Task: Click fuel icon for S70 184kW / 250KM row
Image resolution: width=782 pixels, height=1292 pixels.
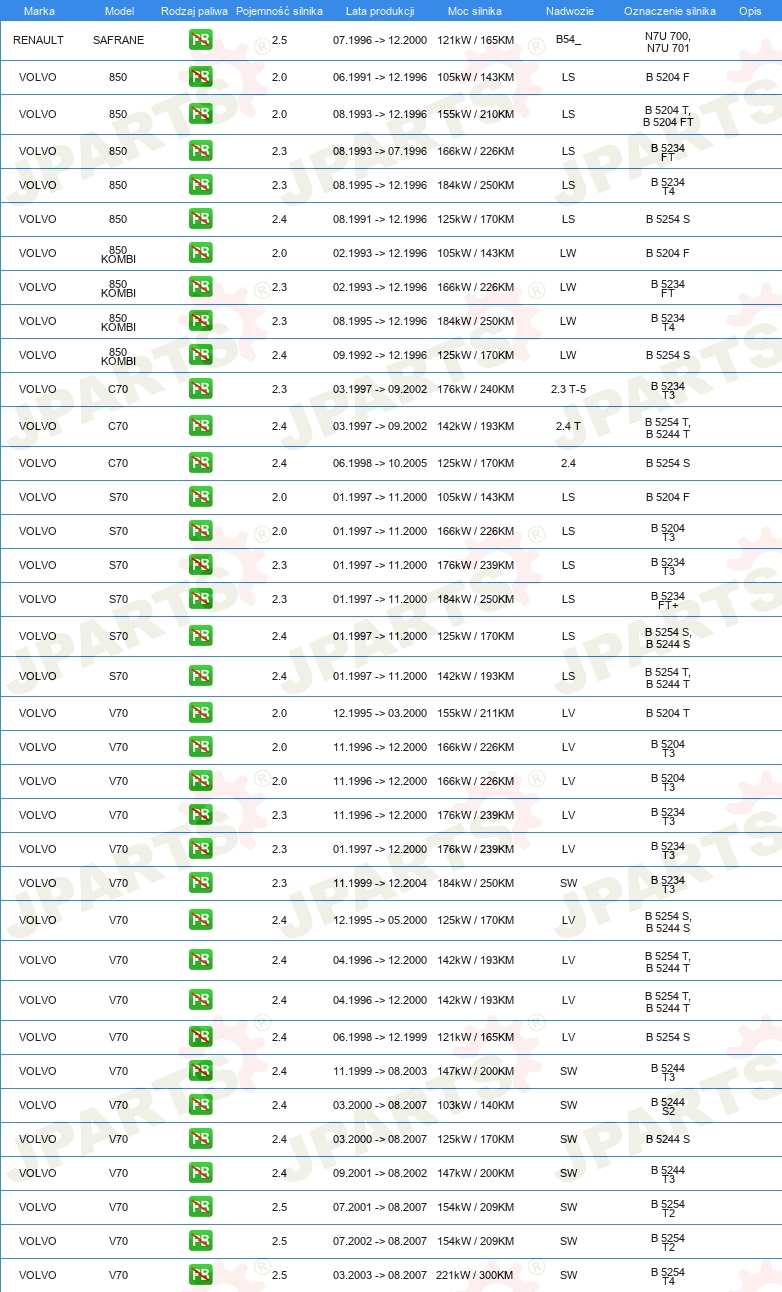Action: pyautogui.click(x=200, y=599)
